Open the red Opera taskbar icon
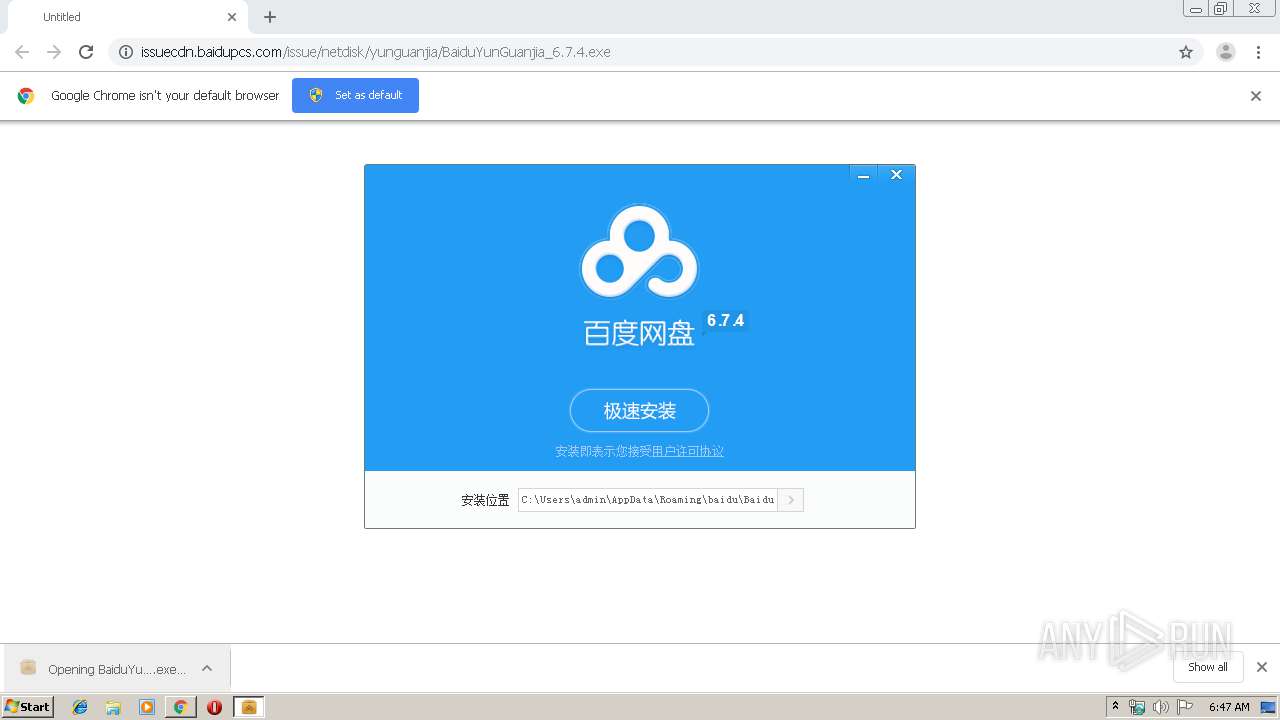This screenshot has height=720, width=1280. click(214, 707)
